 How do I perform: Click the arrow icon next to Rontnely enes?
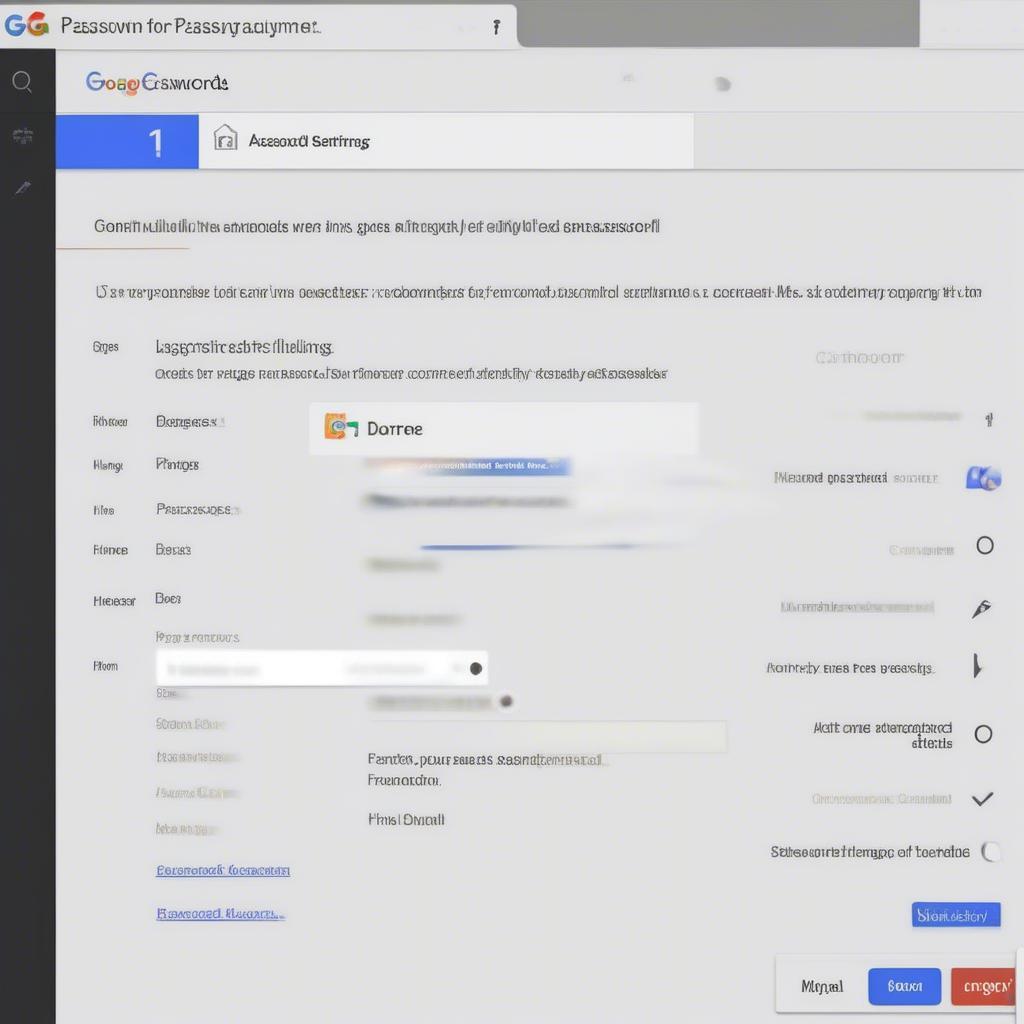coord(977,666)
